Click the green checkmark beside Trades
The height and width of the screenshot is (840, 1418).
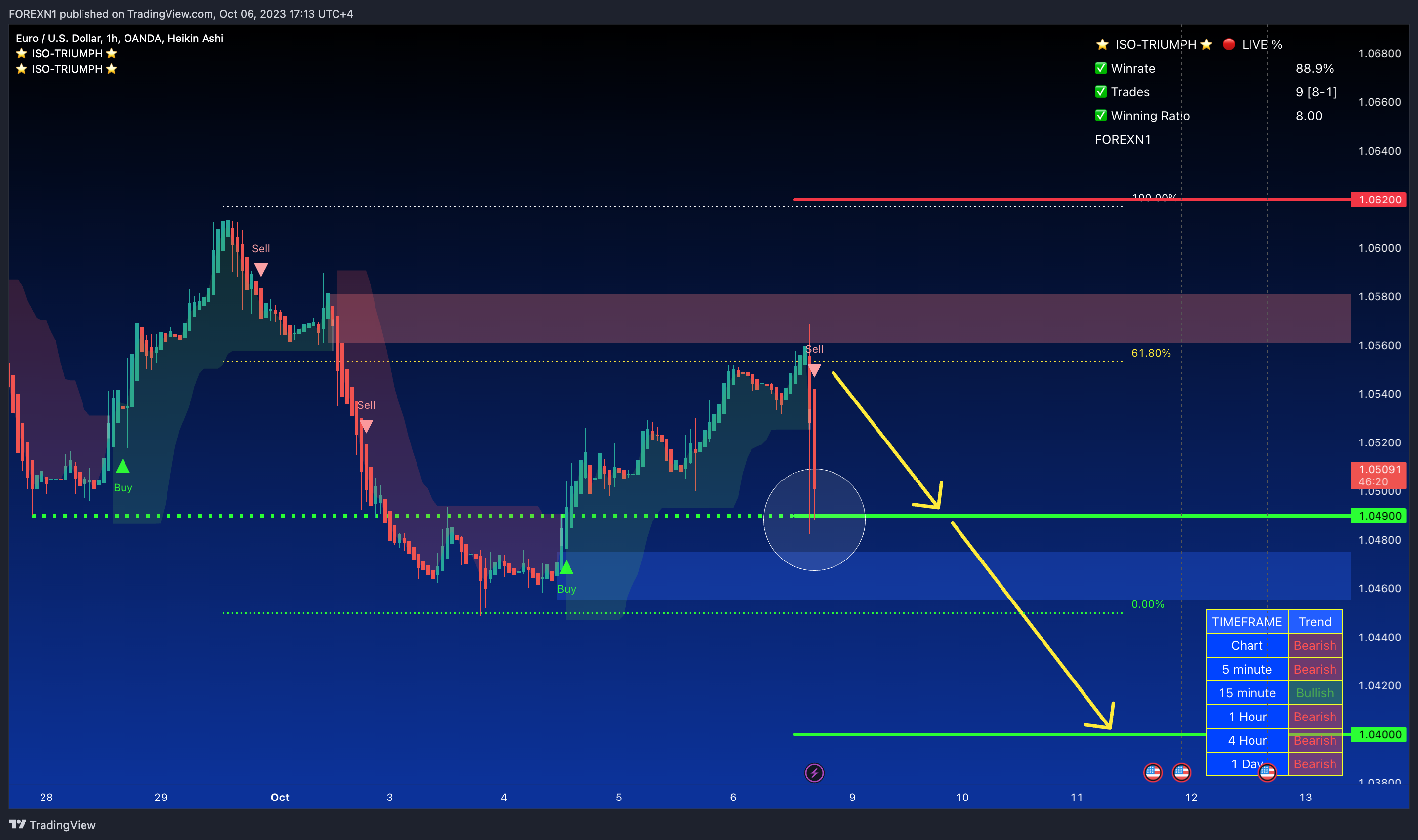click(1100, 92)
